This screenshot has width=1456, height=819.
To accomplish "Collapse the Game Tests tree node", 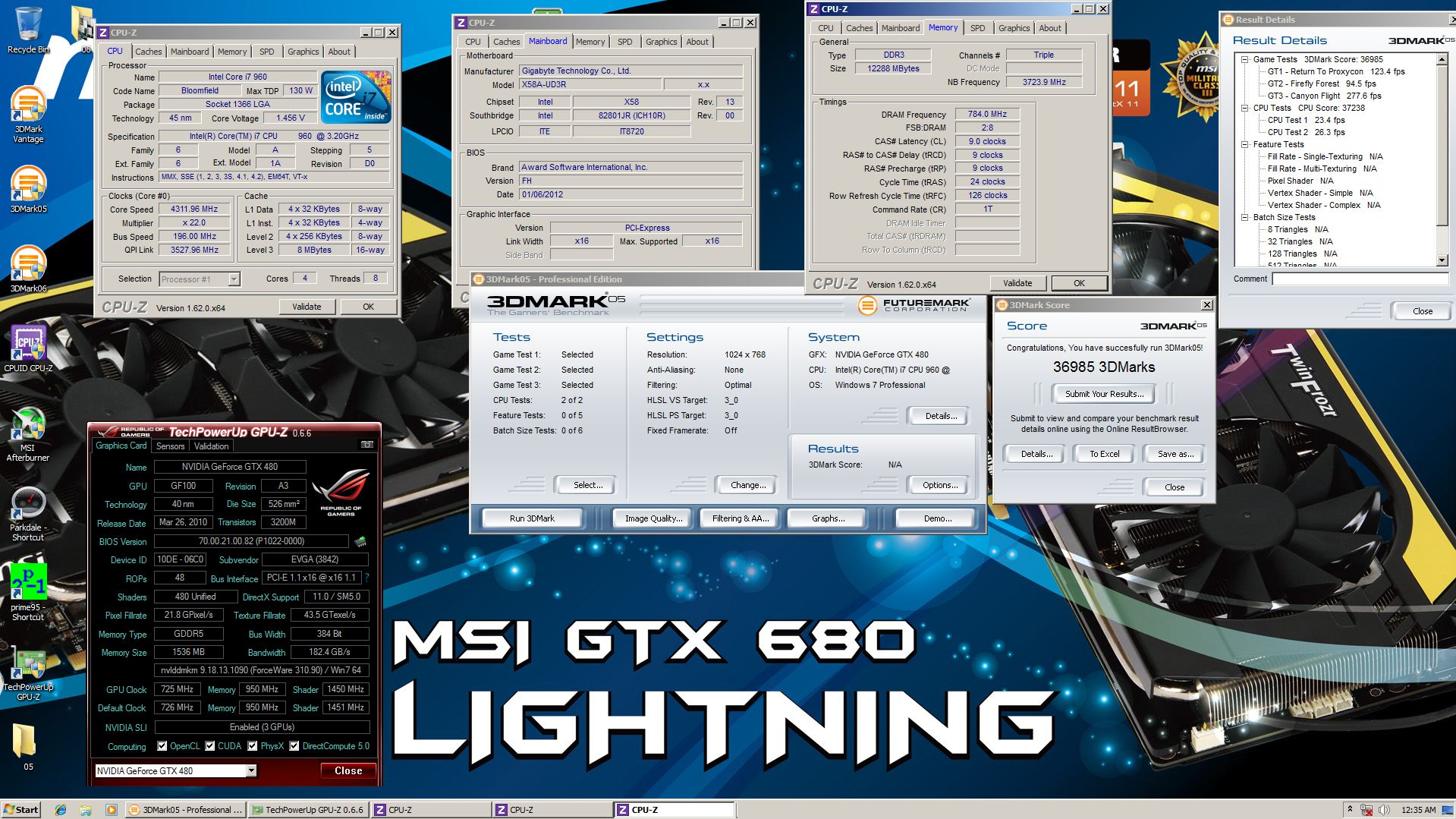I will (x=1245, y=59).
